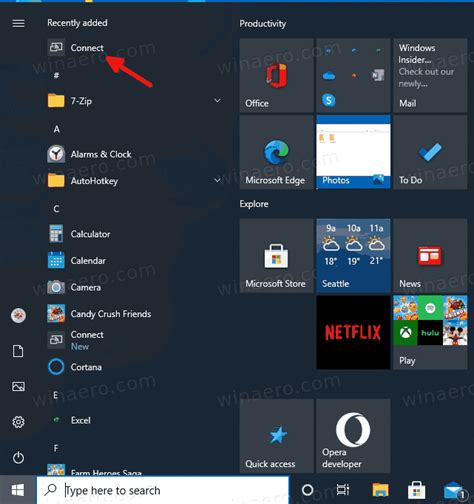The image size is (474, 504).
Task: Open Excel from app list
Action: [x=69, y=420]
